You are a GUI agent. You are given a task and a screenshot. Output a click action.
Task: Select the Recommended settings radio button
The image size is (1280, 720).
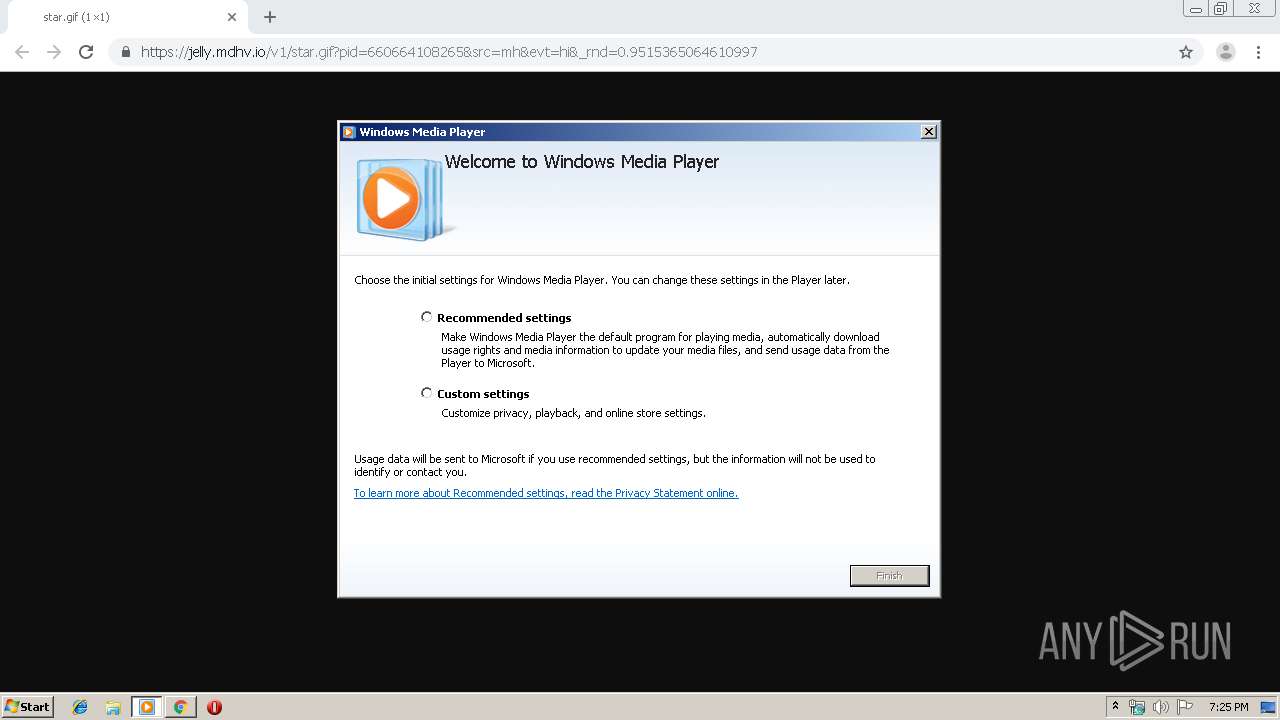(x=427, y=317)
